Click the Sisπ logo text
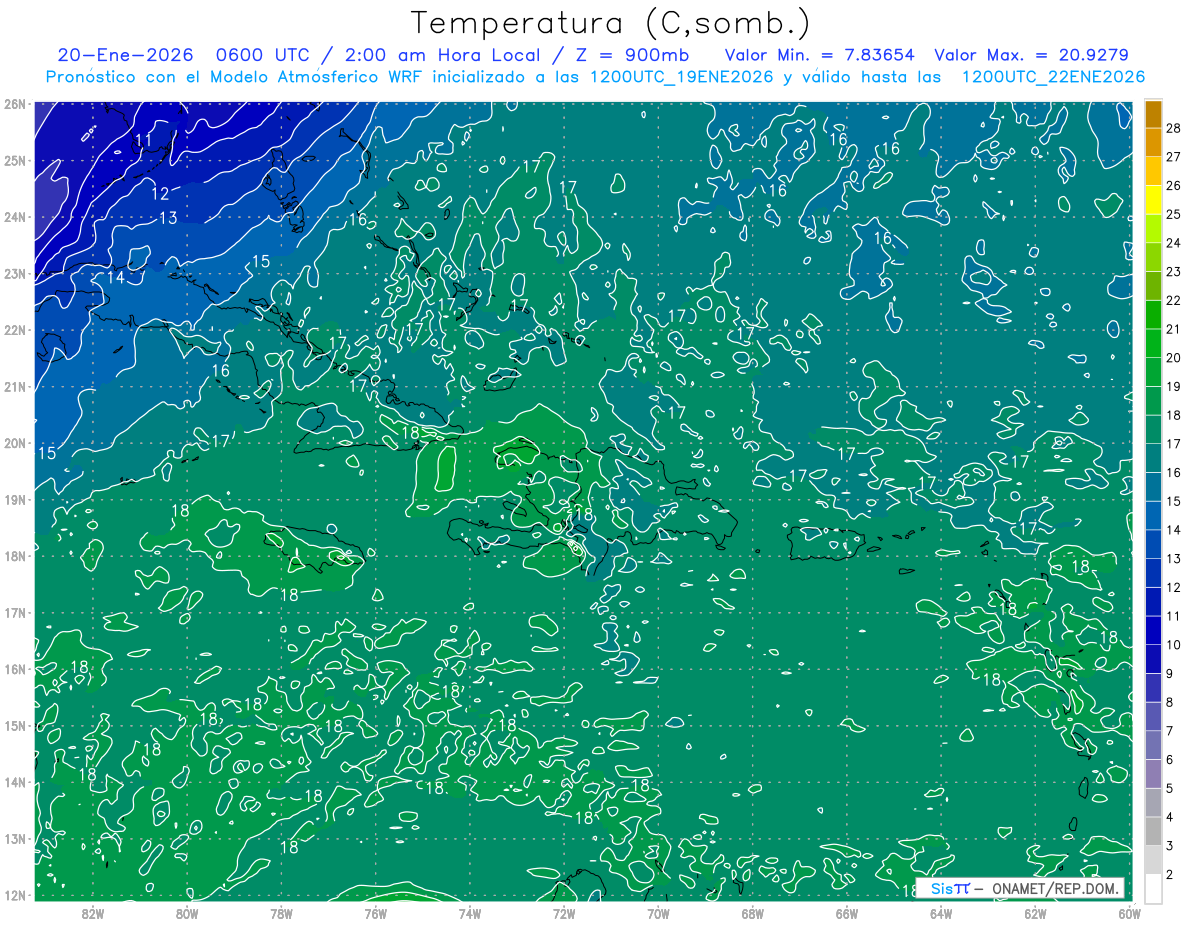 (x=949, y=888)
